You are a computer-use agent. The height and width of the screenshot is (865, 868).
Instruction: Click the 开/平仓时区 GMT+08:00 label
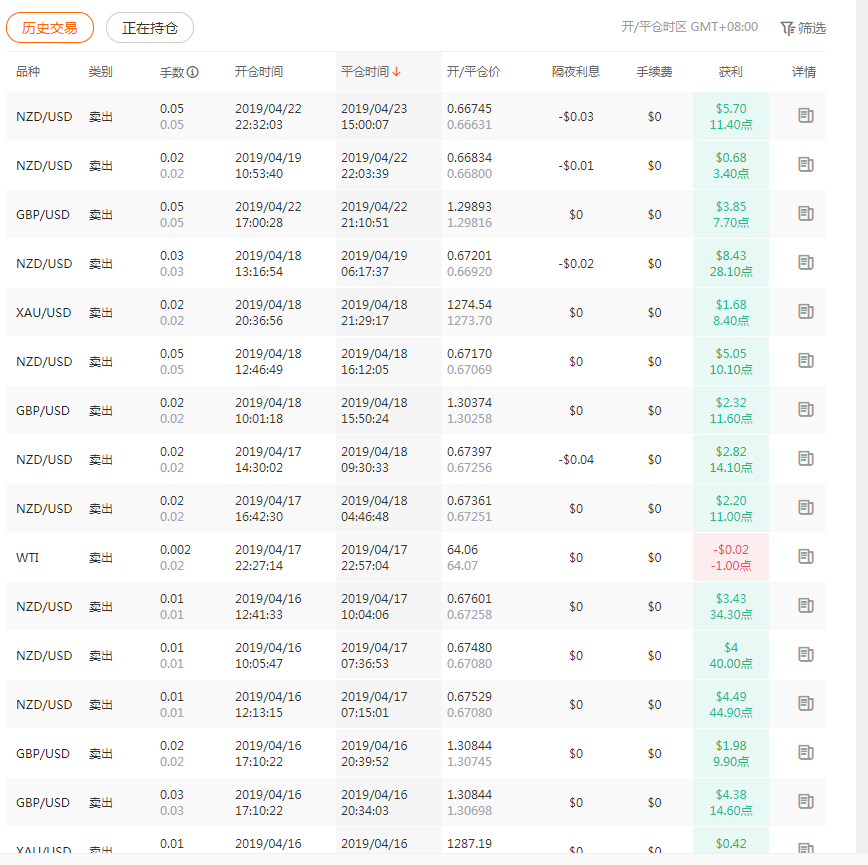[689, 27]
